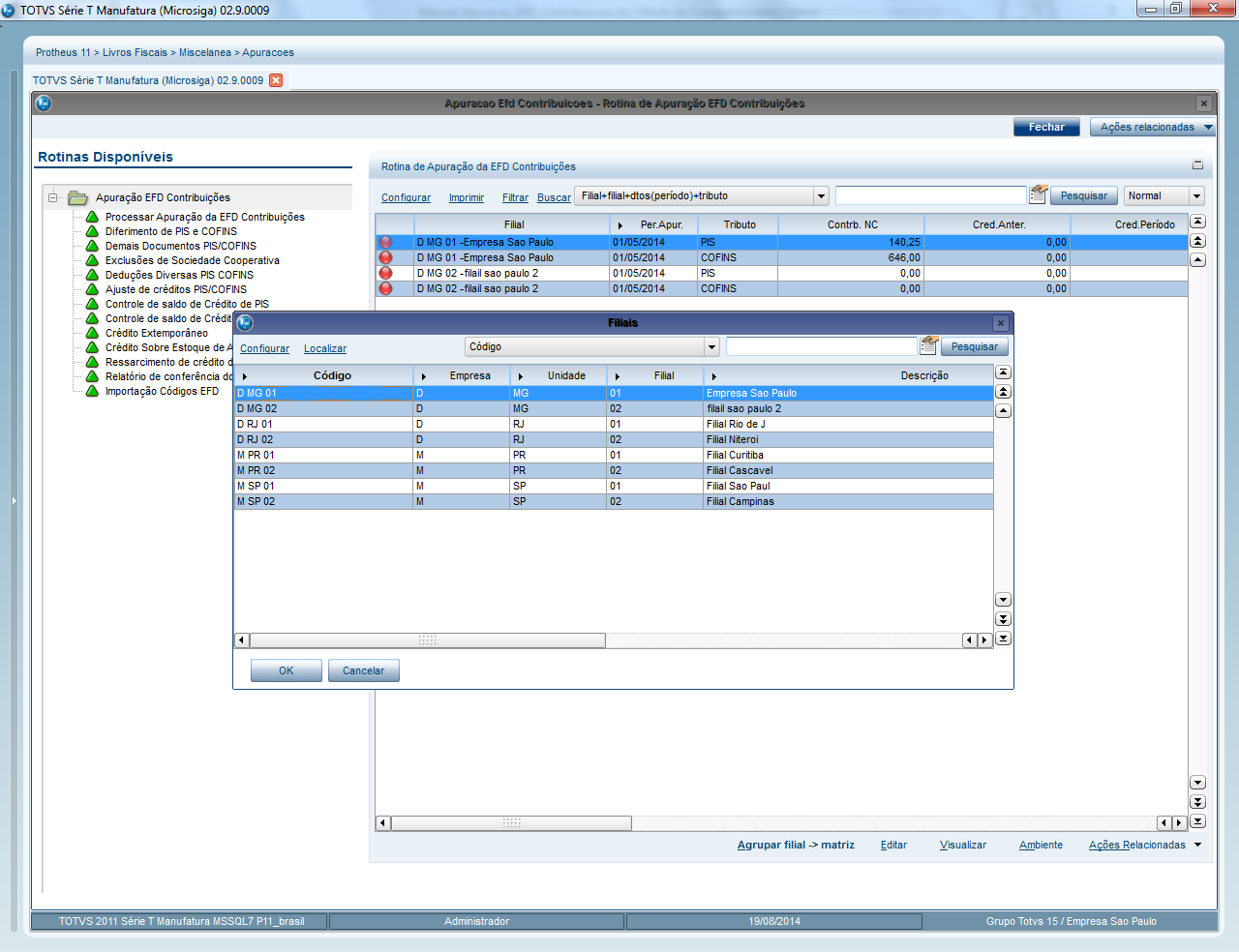Click the red status icon for the D MG 01 COFINS row
Screen dimensions: 1239x952
pyautogui.click(x=386, y=257)
